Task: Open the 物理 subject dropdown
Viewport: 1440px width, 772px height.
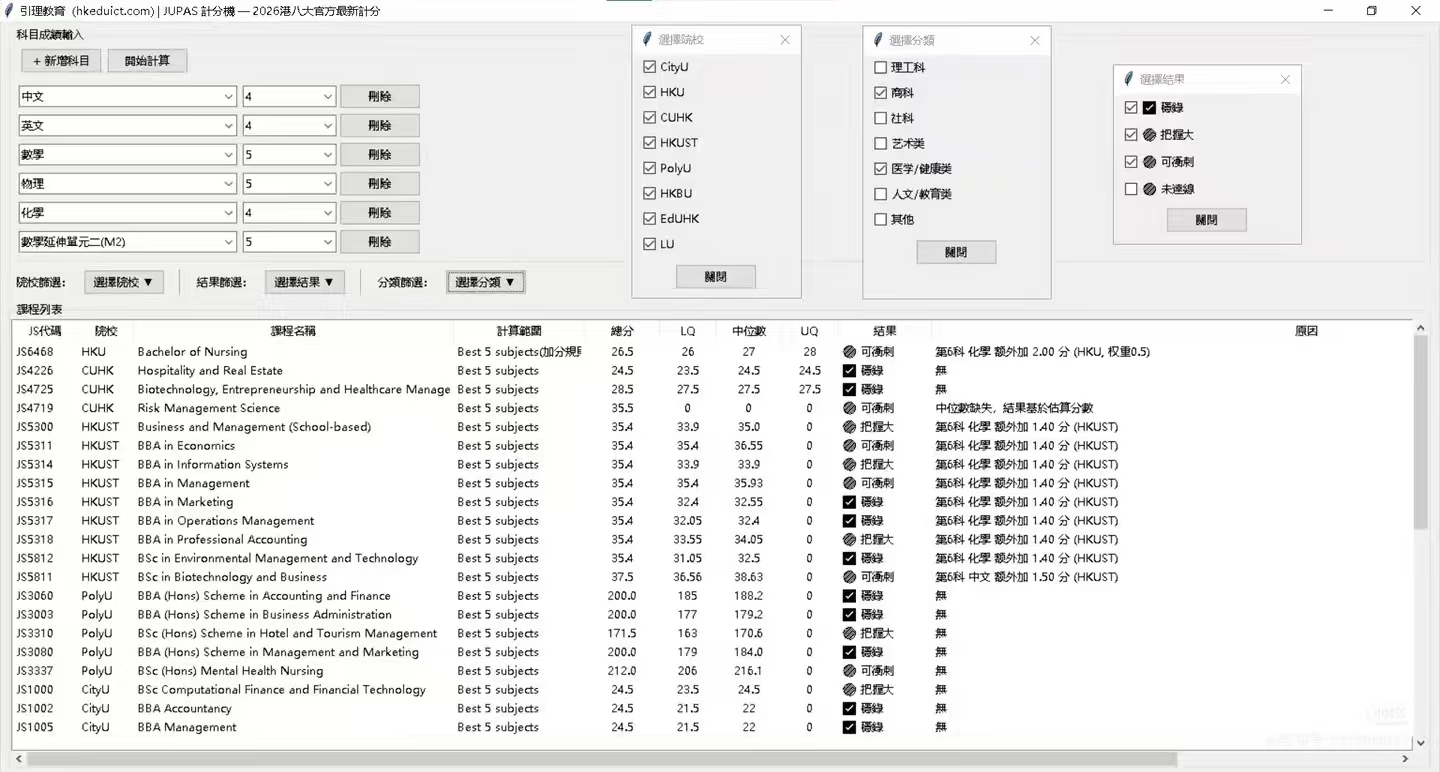Action: 227,184
